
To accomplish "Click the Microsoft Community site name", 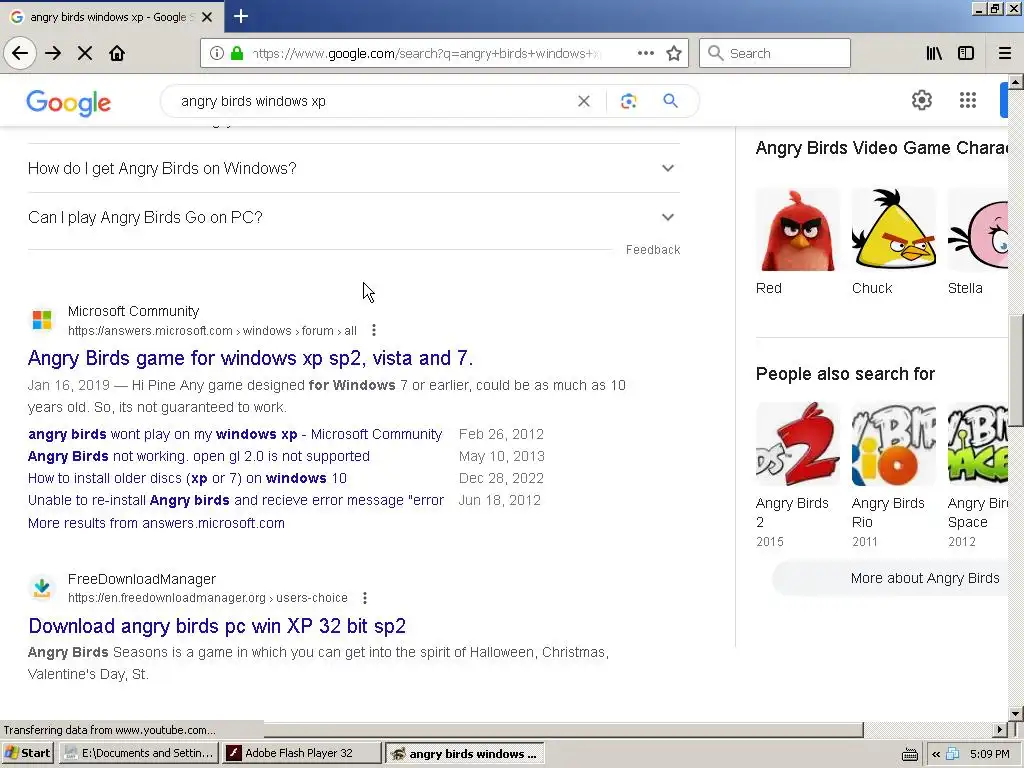I will (133, 312).
